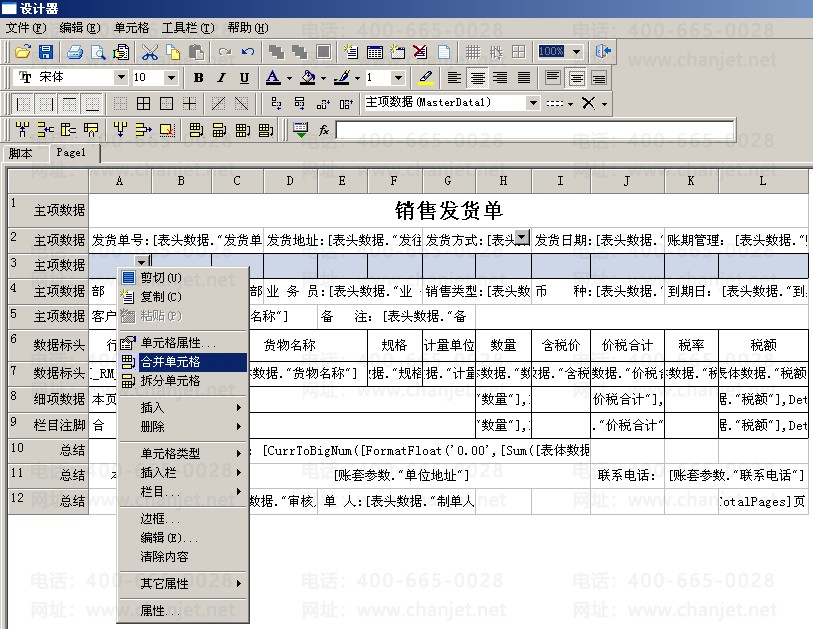Click the Open file folder icon
Image resolution: width=813 pixels, height=629 pixels.
click(22, 52)
